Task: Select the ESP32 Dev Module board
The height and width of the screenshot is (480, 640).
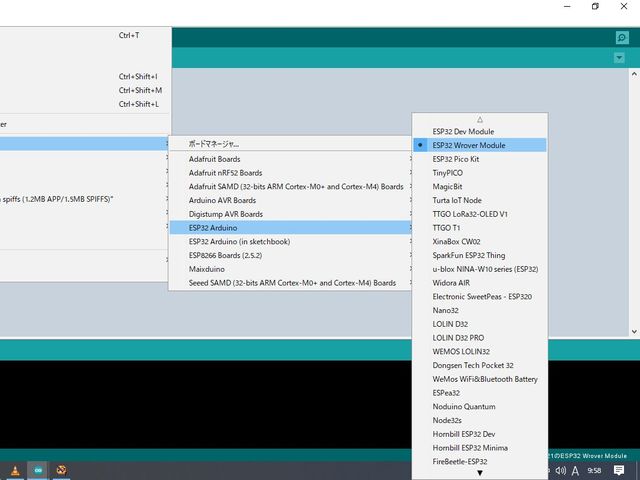Action: point(480,131)
